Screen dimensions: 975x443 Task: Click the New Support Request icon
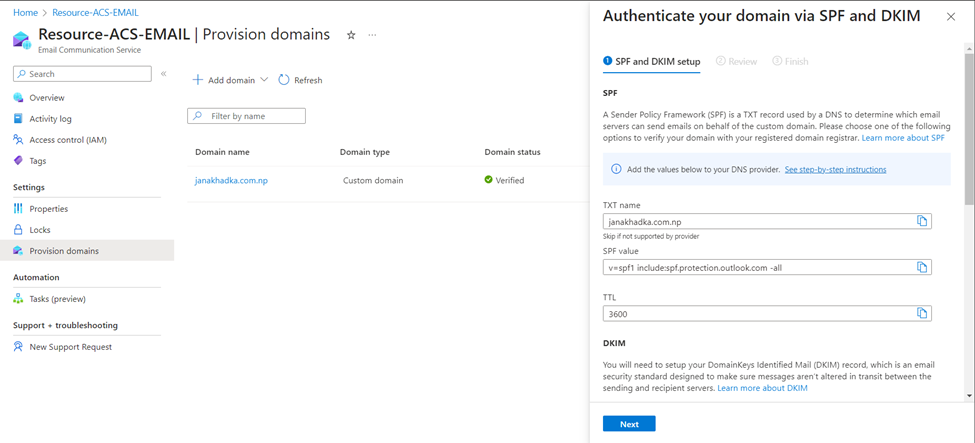[x=19, y=347]
